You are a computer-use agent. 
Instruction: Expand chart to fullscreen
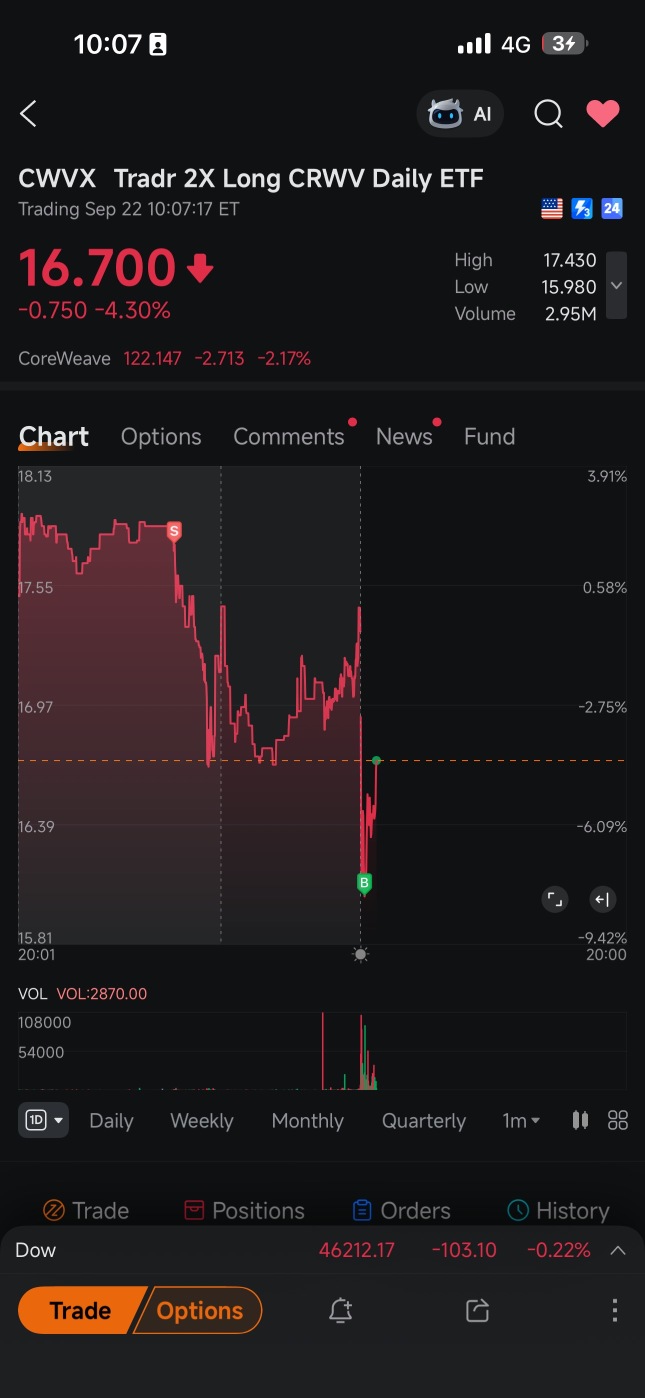point(554,899)
